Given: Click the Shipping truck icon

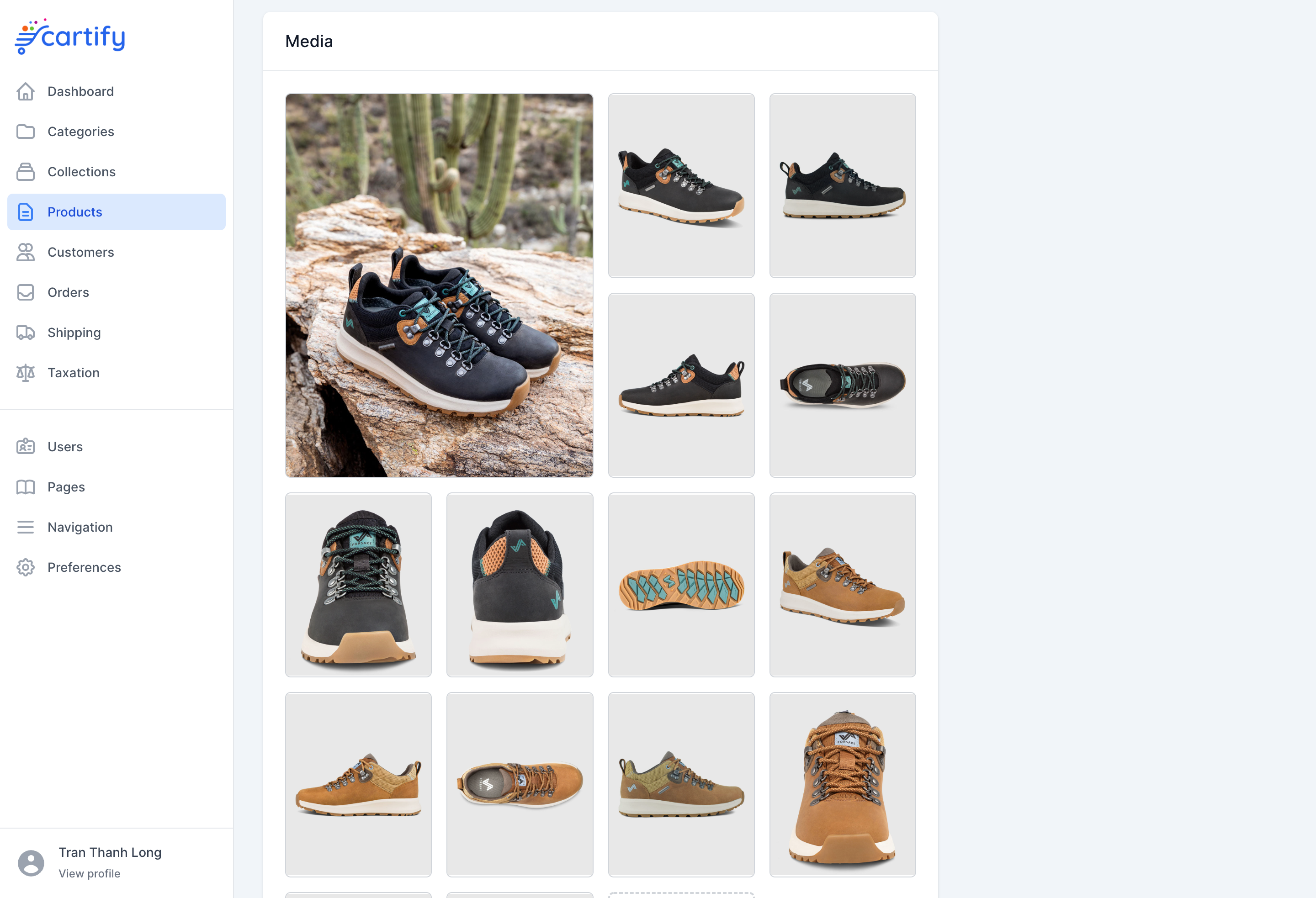Looking at the screenshot, I should 26,333.
